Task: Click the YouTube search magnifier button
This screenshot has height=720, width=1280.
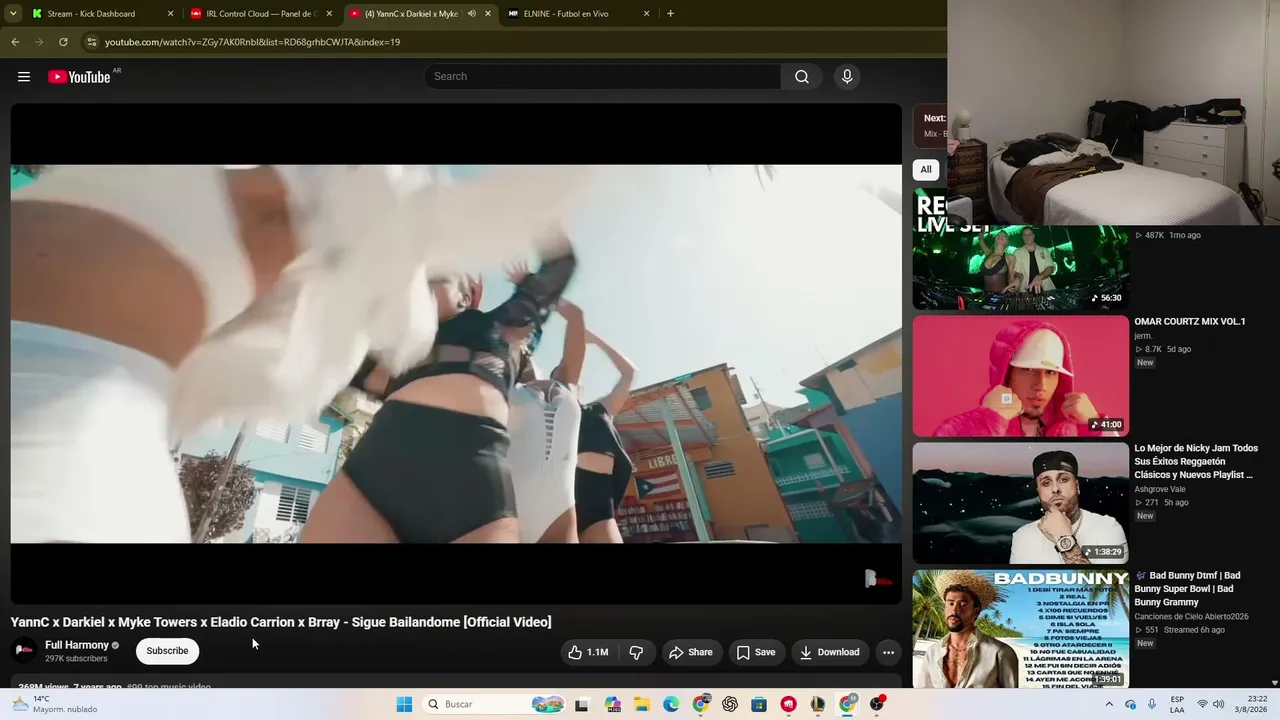Action: click(x=802, y=77)
